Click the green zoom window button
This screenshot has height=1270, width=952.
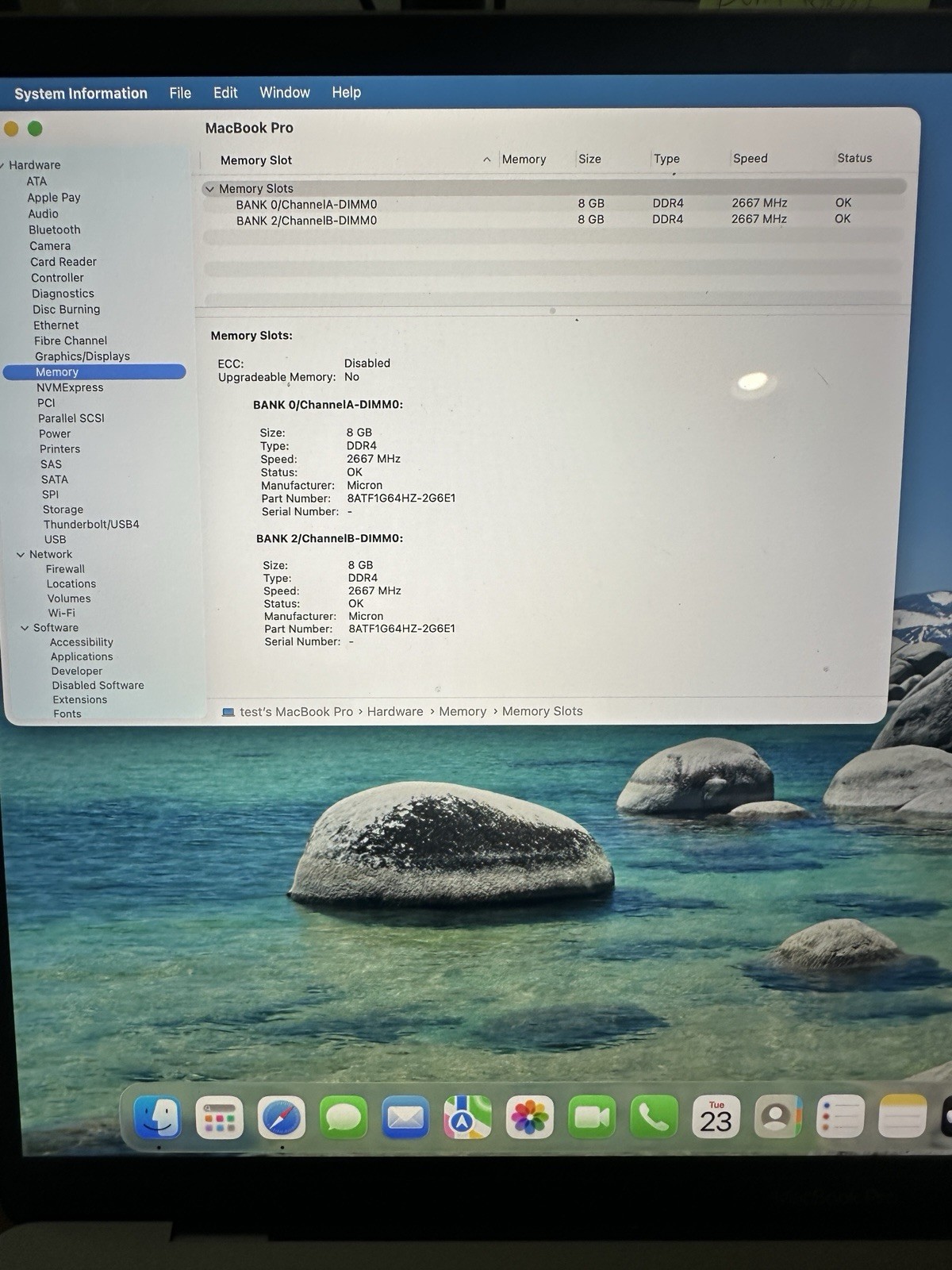(x=35, y=129)
